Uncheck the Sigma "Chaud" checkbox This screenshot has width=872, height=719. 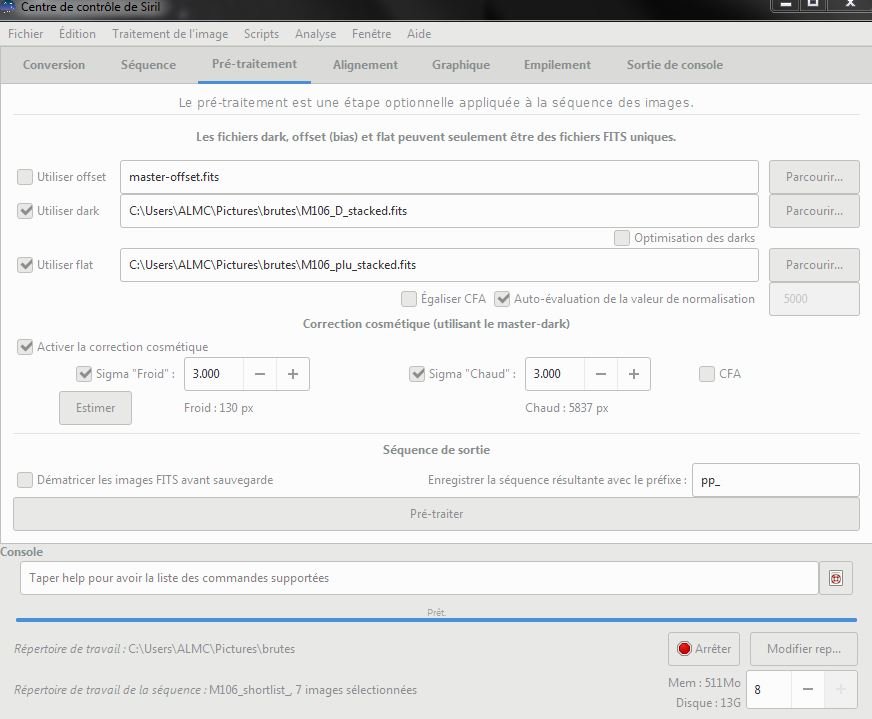pyautogui.click(x=417, y=374)
